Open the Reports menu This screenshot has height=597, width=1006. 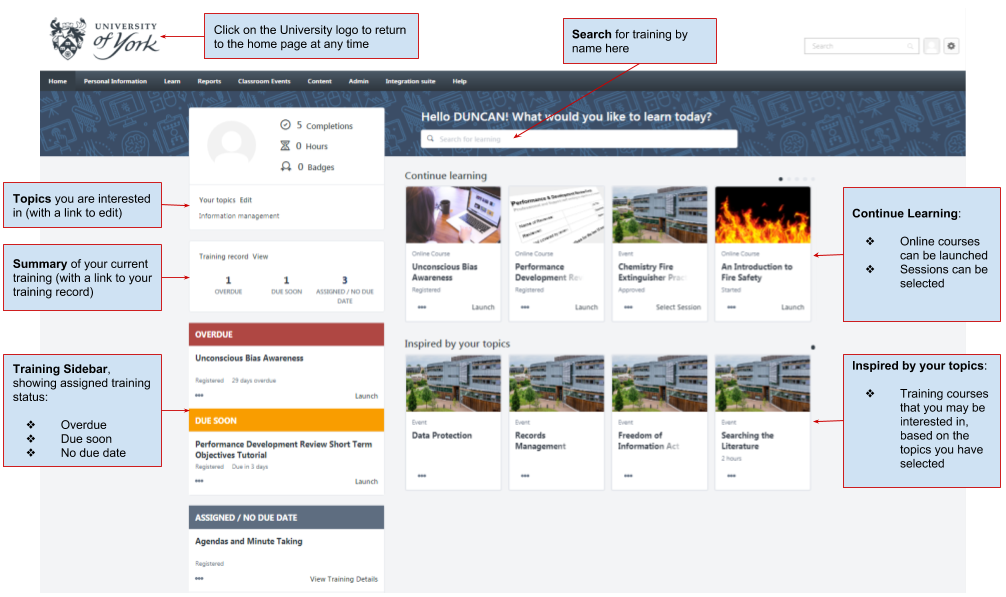point(209,81)
